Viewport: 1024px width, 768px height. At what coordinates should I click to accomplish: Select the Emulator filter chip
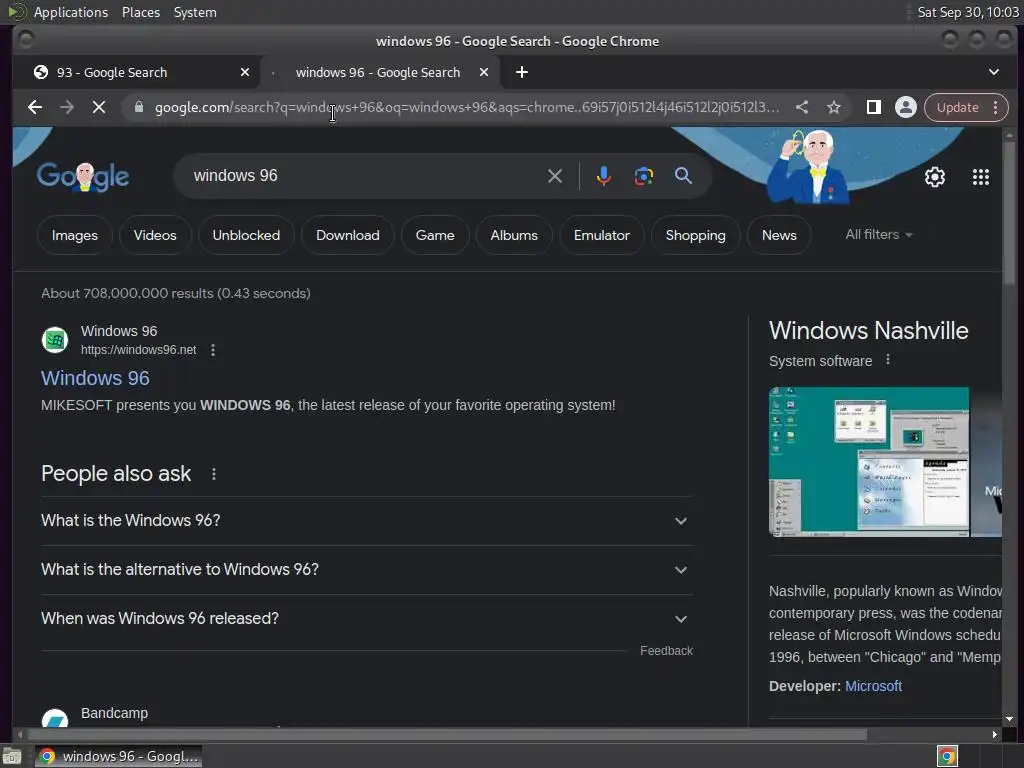601,235
